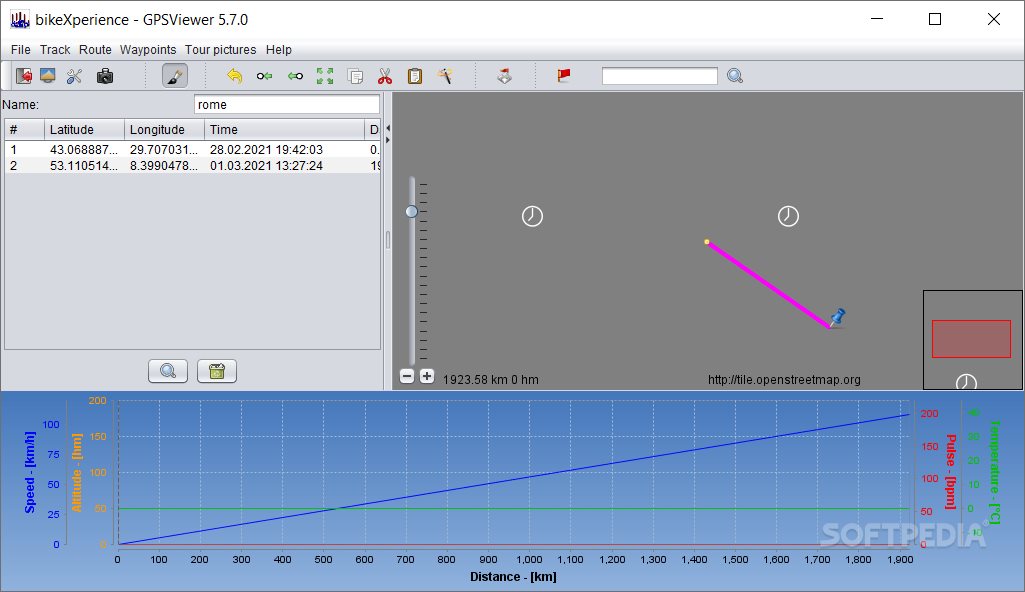Click the D column header
The height and width of the screenshot is (592, 1025).
click(x=373, y=129)
